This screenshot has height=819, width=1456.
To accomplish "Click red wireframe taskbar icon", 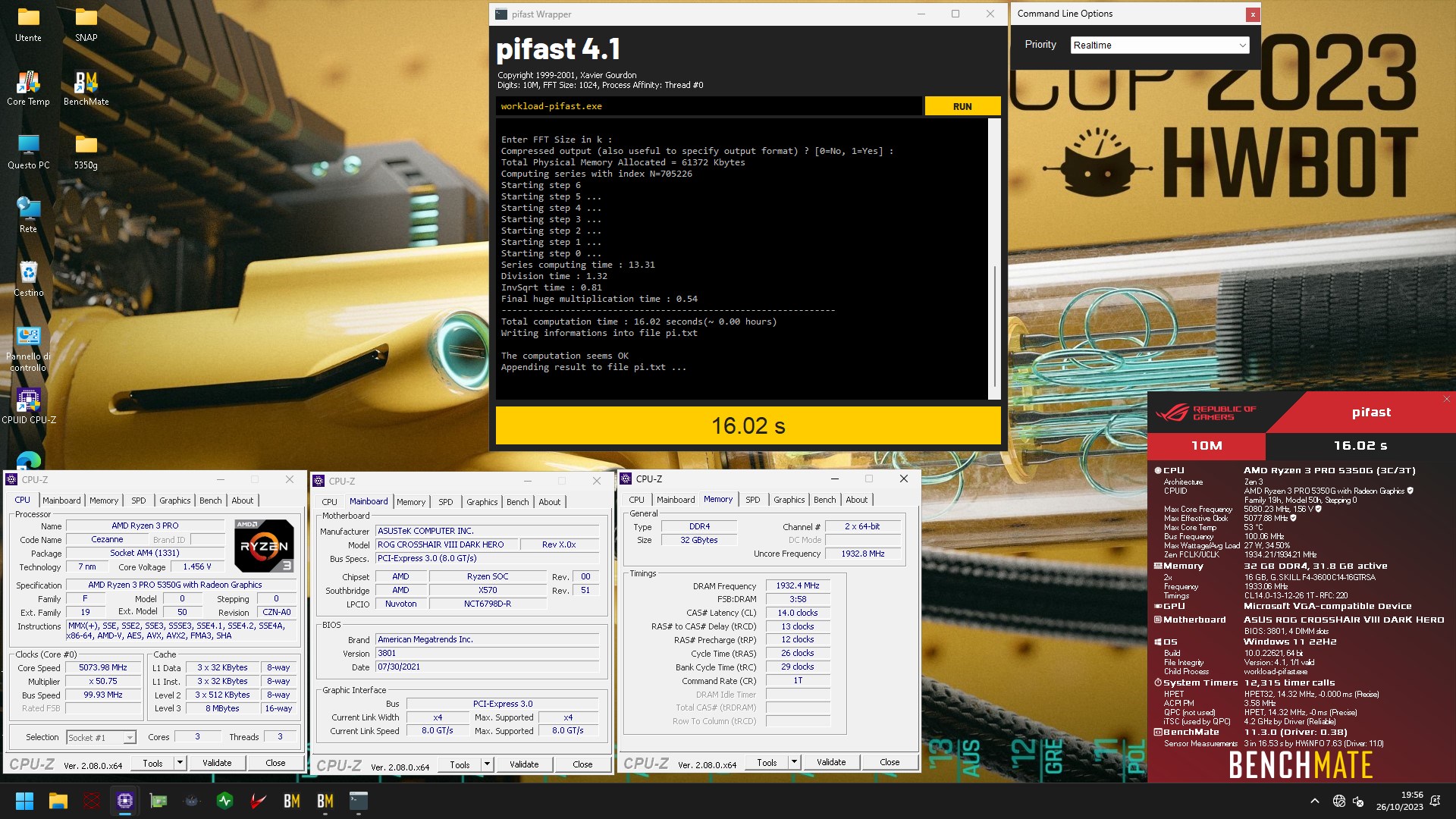I will coord(92,801).
